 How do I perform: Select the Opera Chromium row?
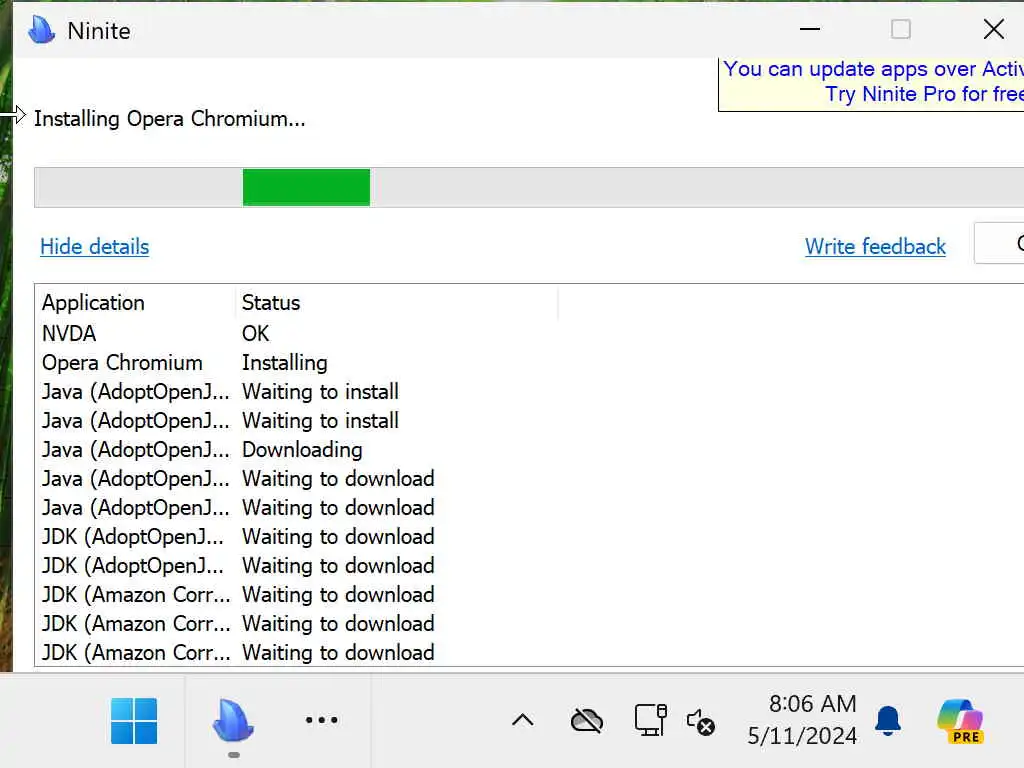(529, 363)
